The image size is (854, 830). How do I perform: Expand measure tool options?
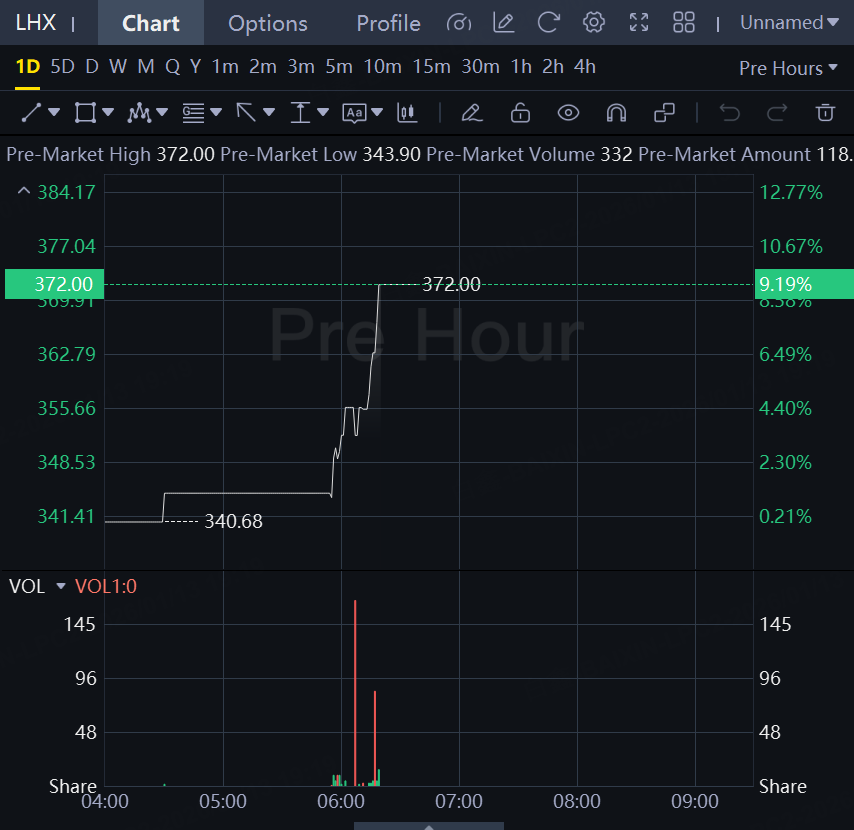(323, 113)
